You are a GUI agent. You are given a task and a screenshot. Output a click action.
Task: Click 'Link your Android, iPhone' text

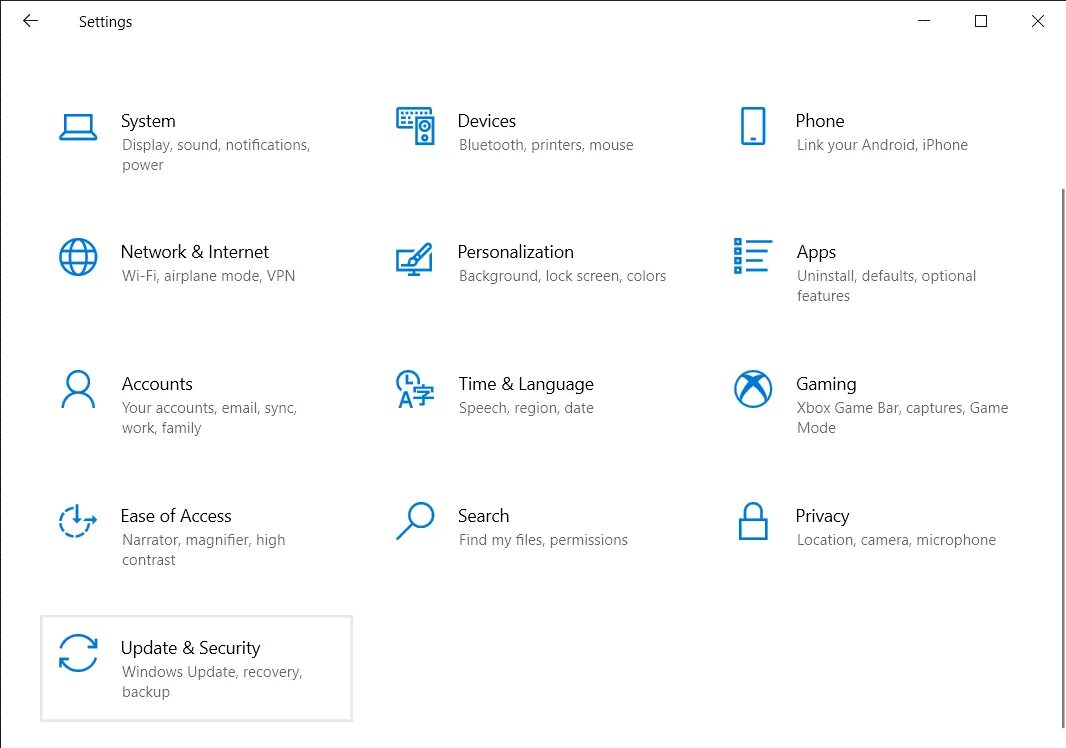pos(882,145)
